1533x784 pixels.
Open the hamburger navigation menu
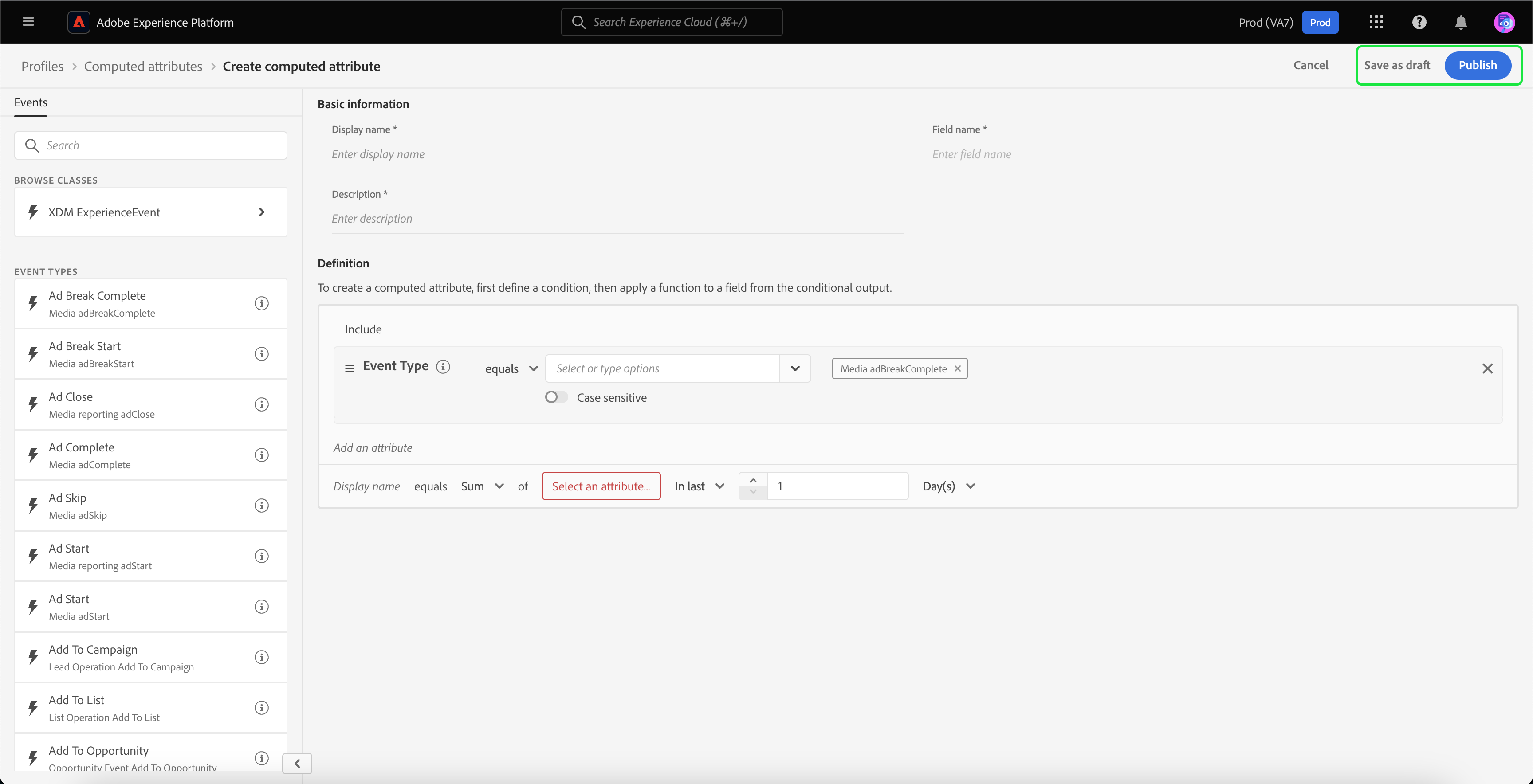tap(28, 22)
